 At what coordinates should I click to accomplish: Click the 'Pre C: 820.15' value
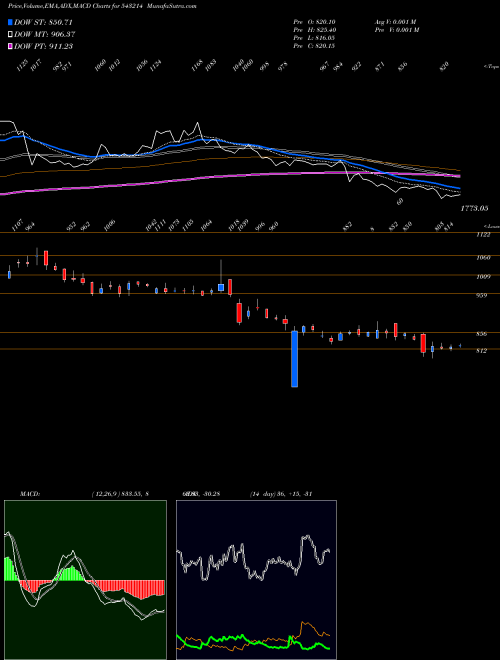(314, 46)
